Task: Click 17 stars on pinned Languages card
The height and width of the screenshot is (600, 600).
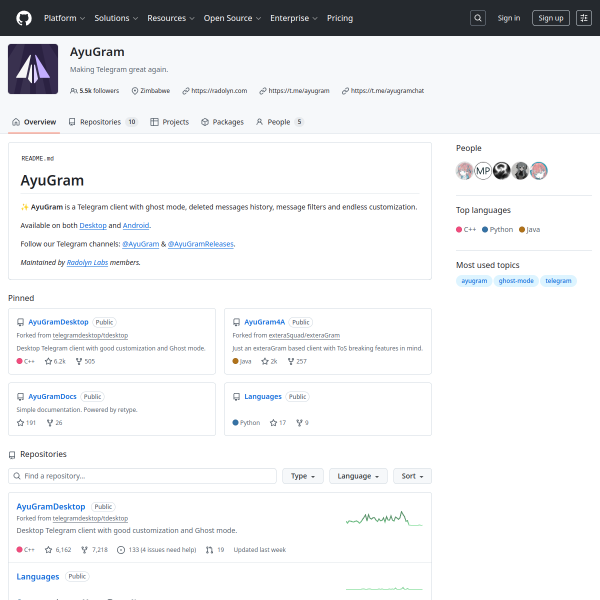Action: [x=278, y=422]
